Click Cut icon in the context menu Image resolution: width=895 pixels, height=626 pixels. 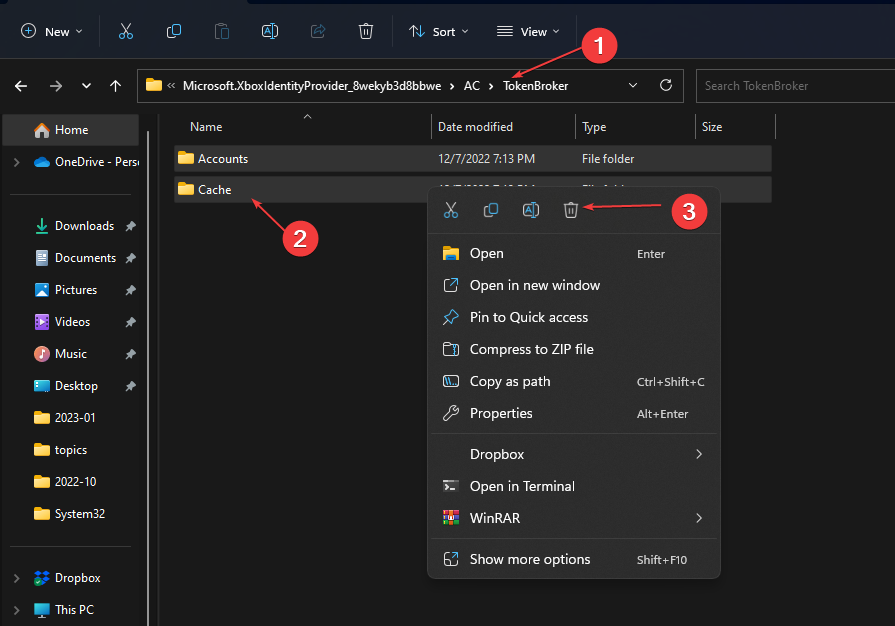(451, 210)
